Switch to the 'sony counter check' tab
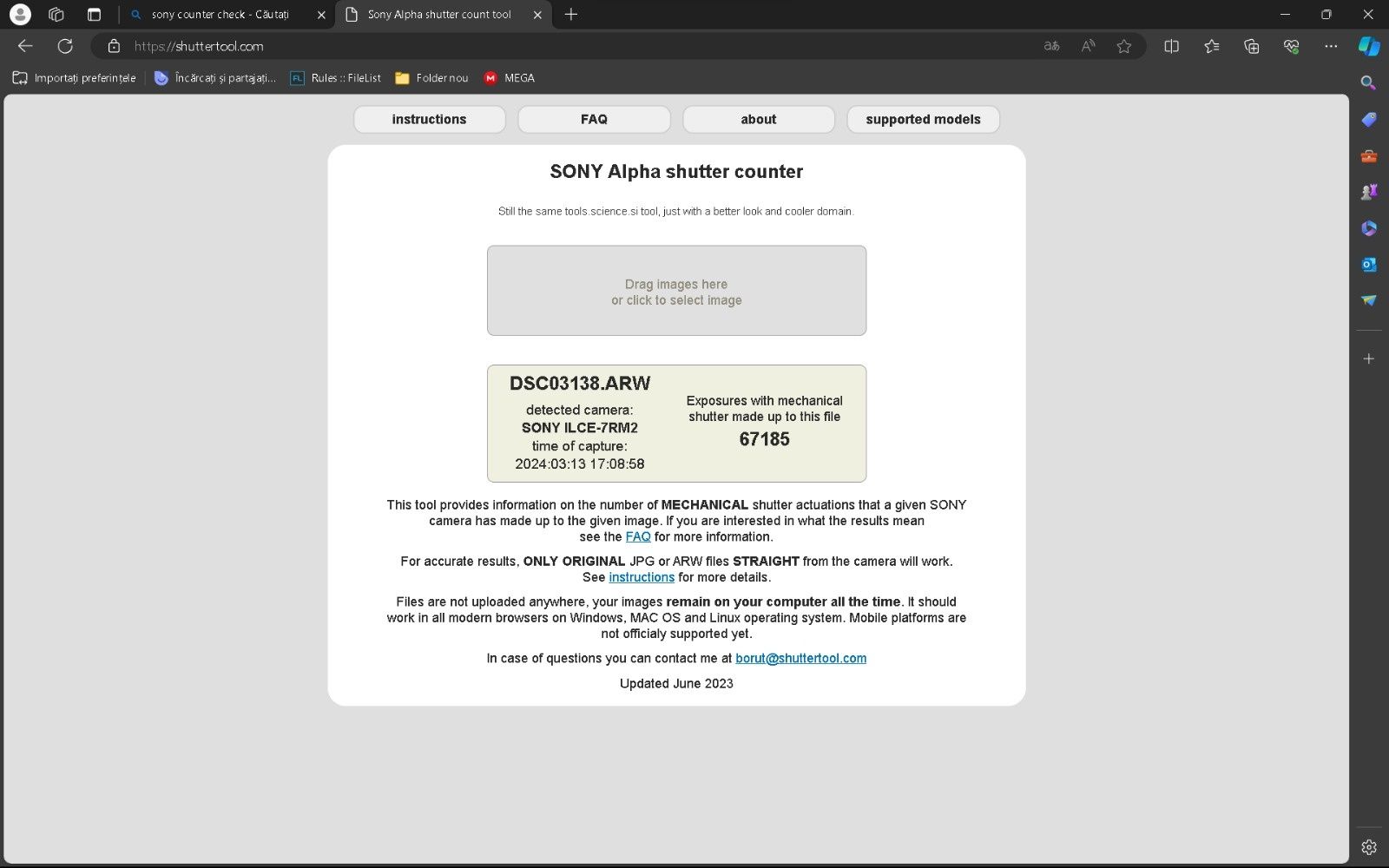1389x868 pixels. 219,15
